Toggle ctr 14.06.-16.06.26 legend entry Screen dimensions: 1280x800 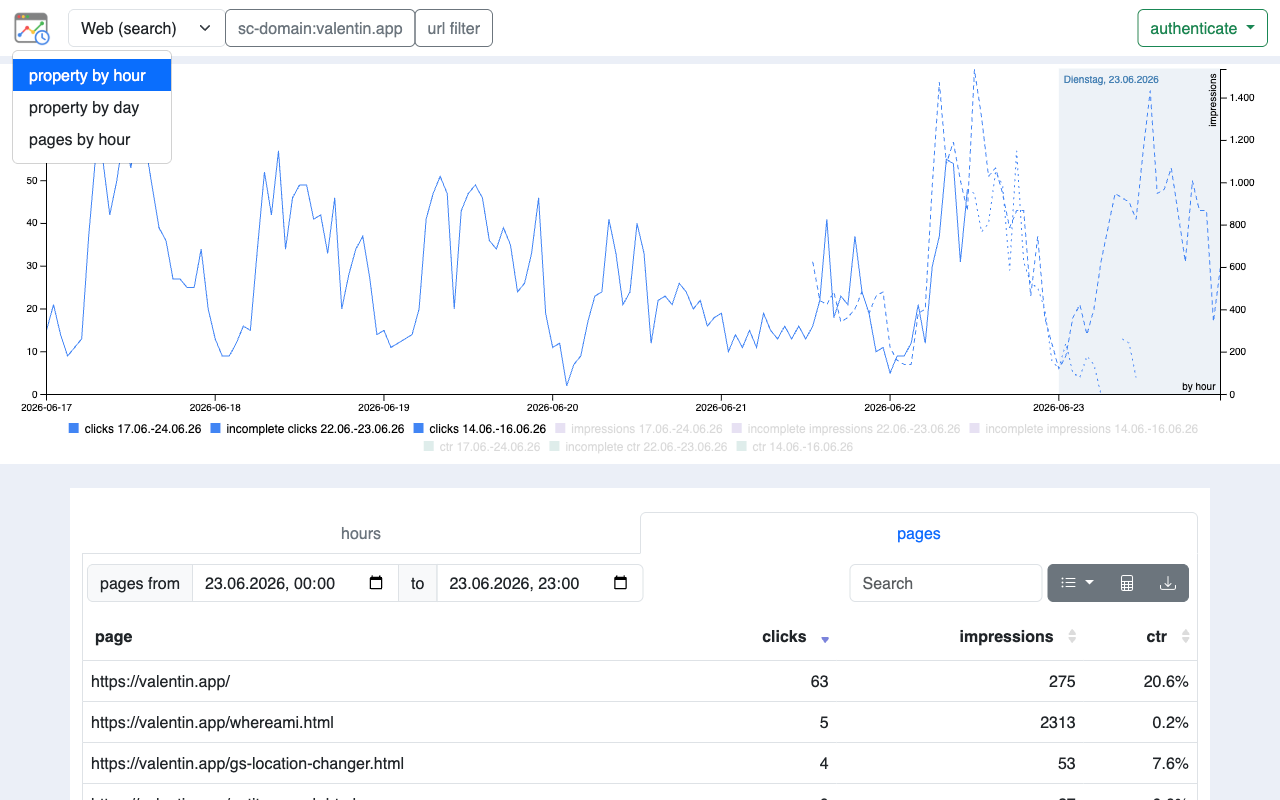click(x=794, y=447)
